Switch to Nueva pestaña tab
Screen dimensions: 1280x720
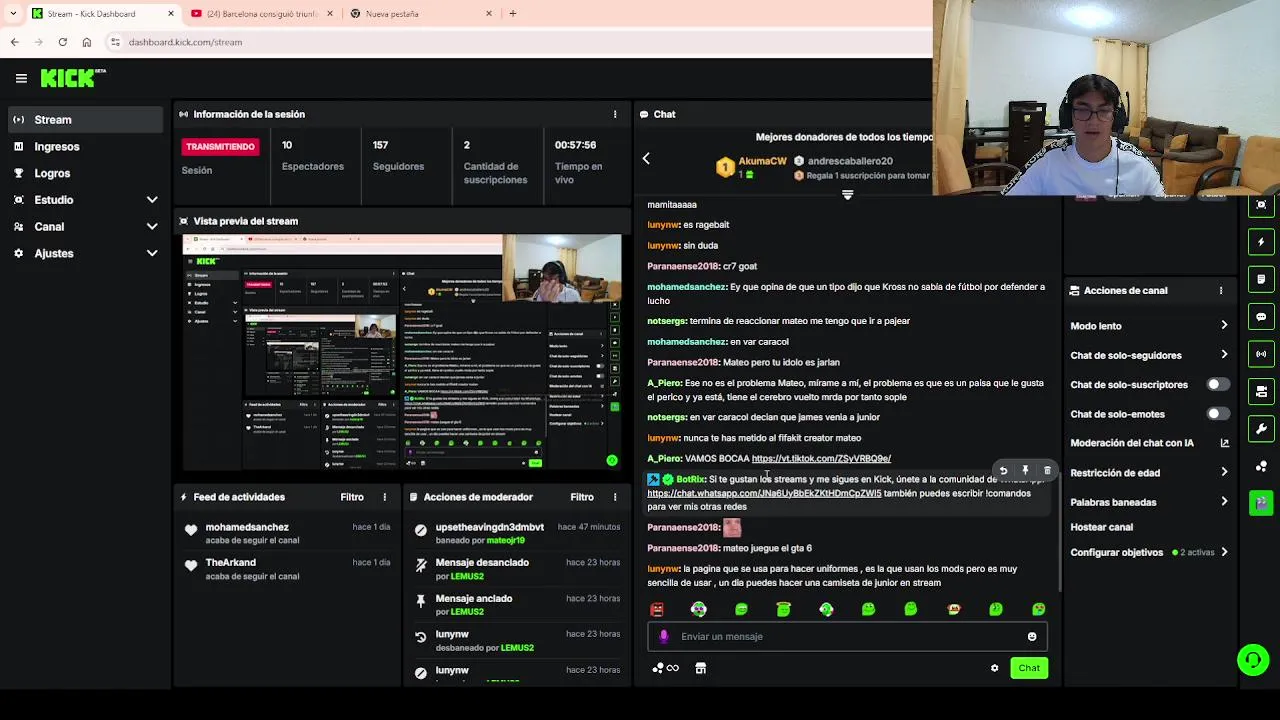[x=420, y=14]
